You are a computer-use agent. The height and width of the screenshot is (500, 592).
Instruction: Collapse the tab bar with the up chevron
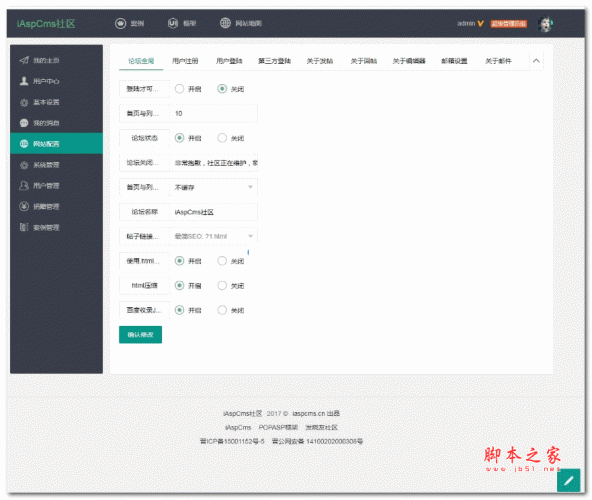[536, 61]
